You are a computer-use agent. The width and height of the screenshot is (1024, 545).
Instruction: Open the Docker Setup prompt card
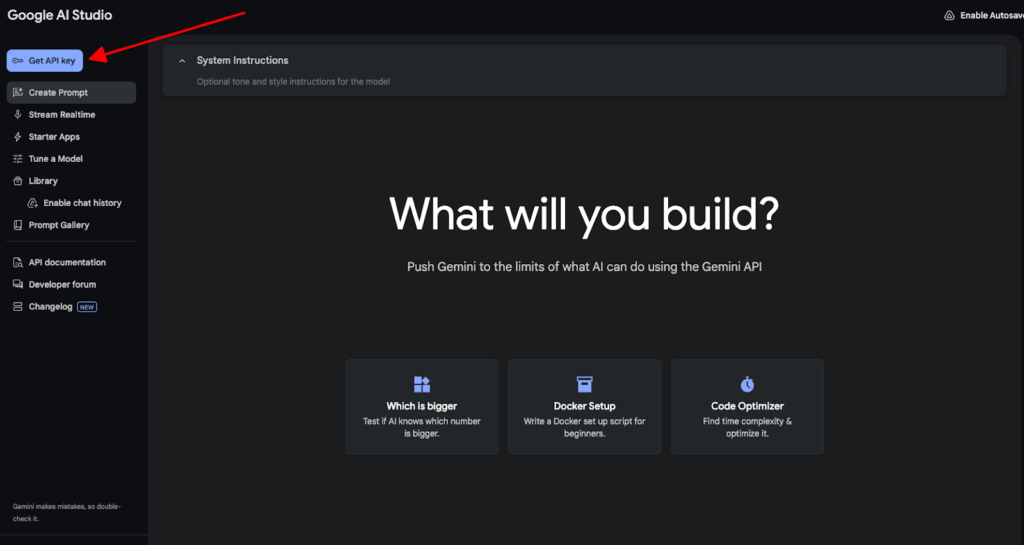pyautogui.click(x=584, y=407)
